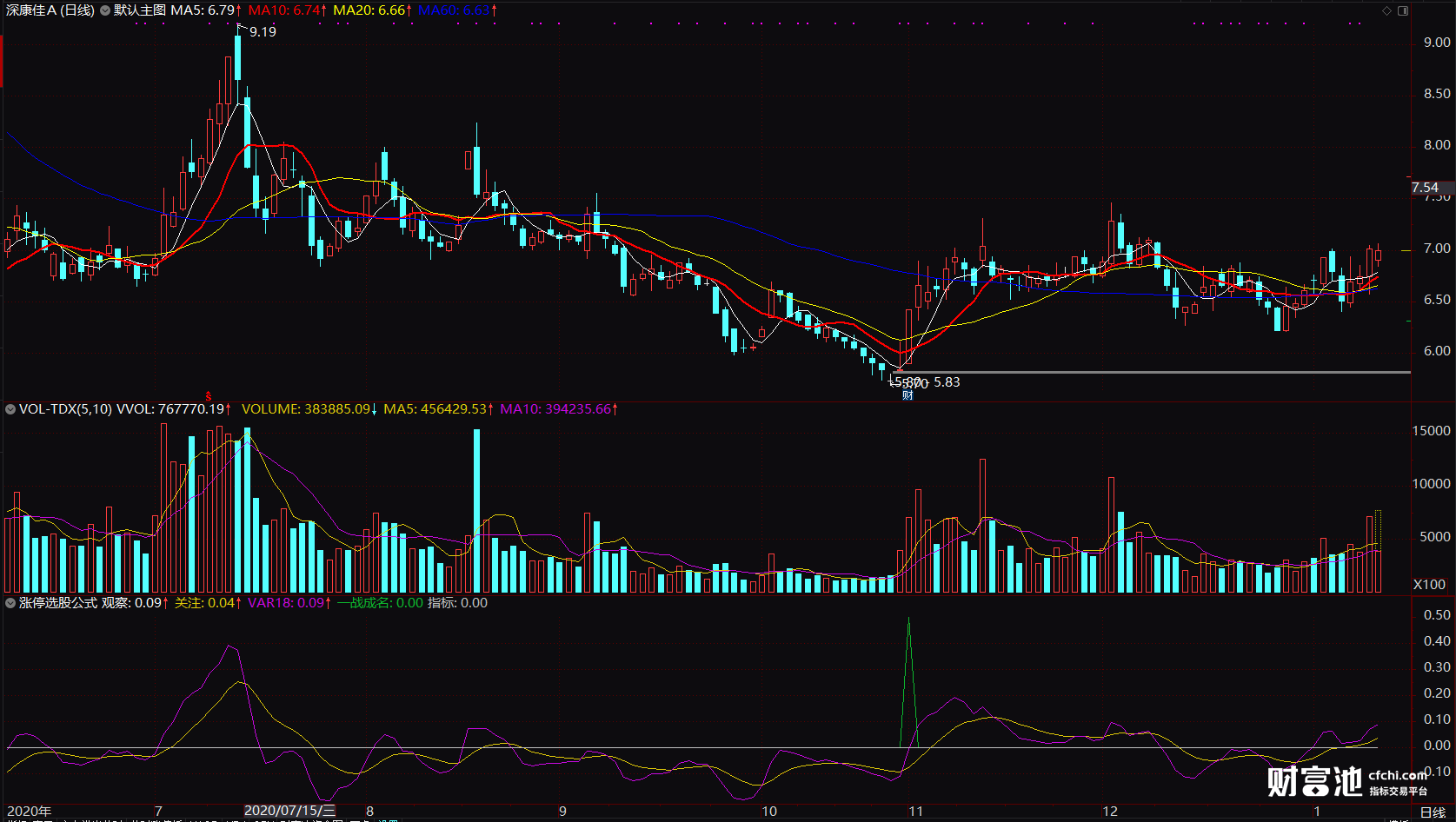Screen dimensions: 1456x822
Task: Click the 2020/07/15 date marker on time axis
Action: (x=289, y=811)
